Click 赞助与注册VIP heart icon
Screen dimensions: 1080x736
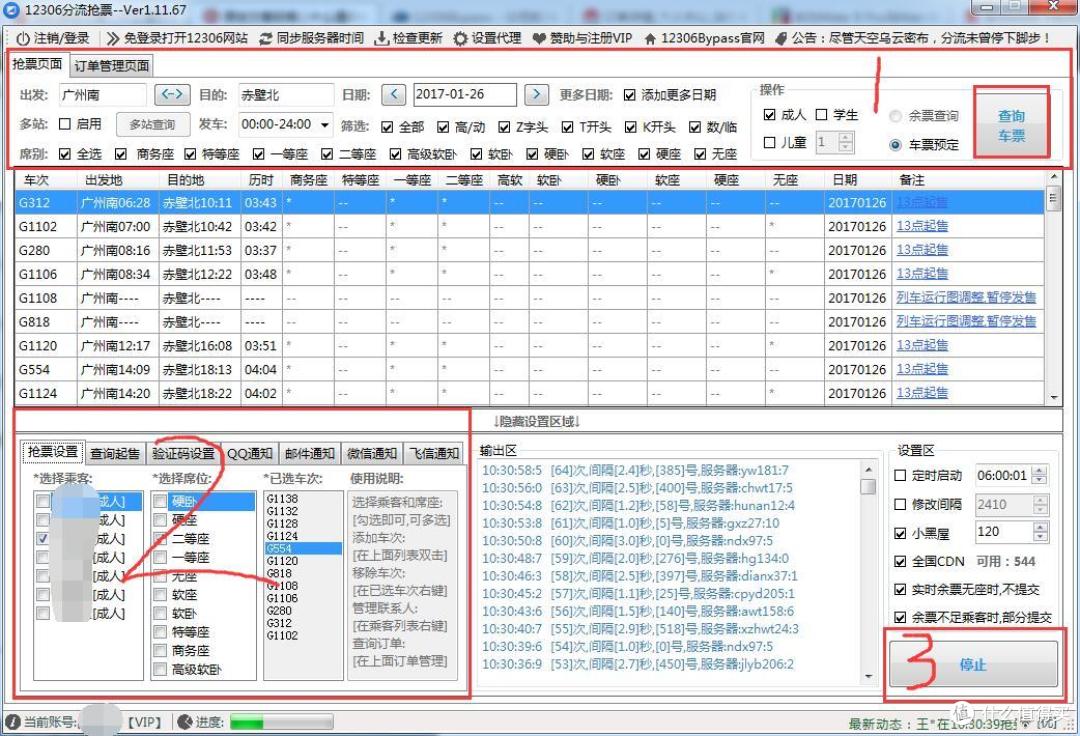click(x=539, y=39)
